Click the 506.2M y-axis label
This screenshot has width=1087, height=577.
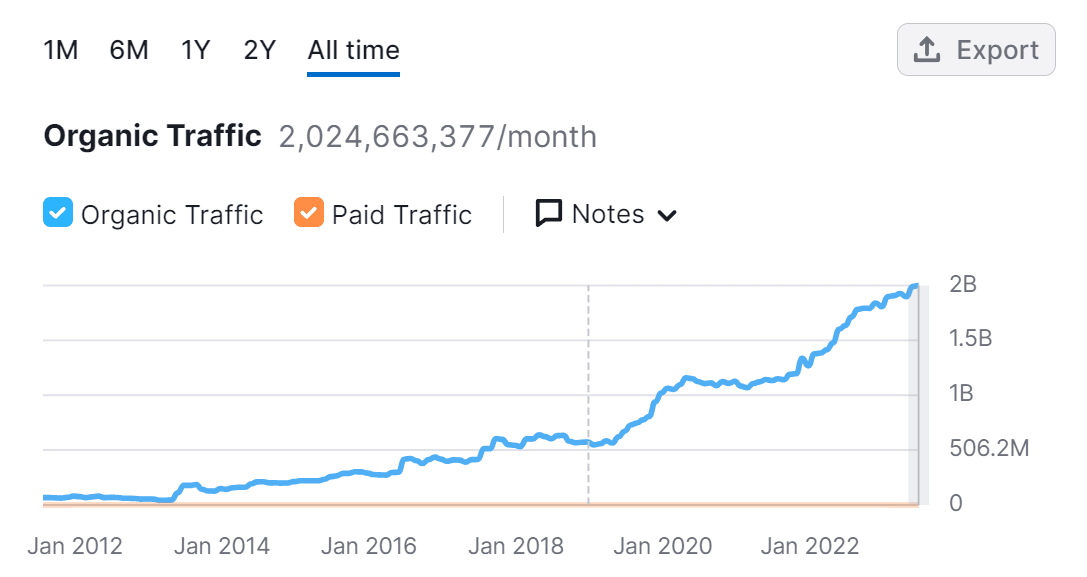tap(989, 448)
